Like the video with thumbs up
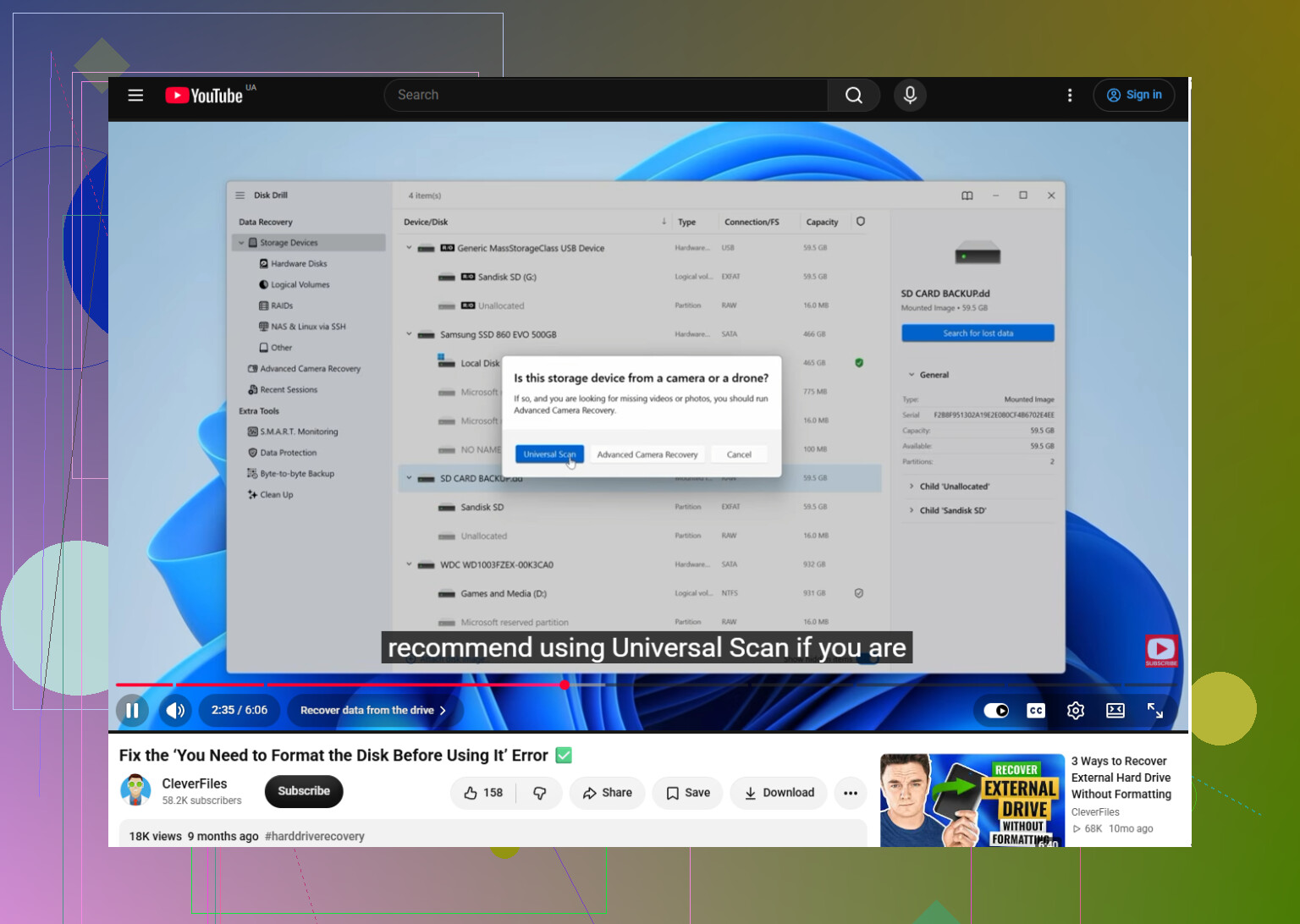1300x924 pixels. (x=483, y=793)
